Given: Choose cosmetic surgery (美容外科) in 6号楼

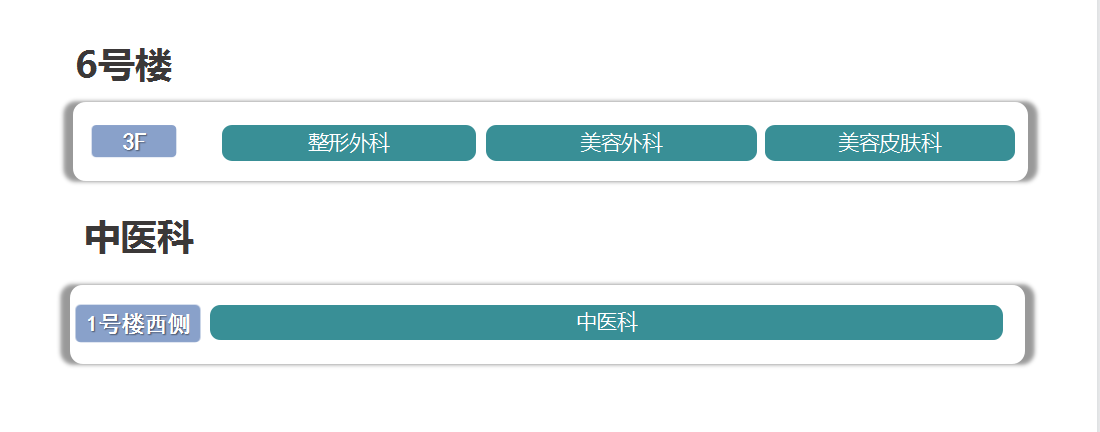Looking at the screenshot, I should pyautogui.click(x=621, y=143).
